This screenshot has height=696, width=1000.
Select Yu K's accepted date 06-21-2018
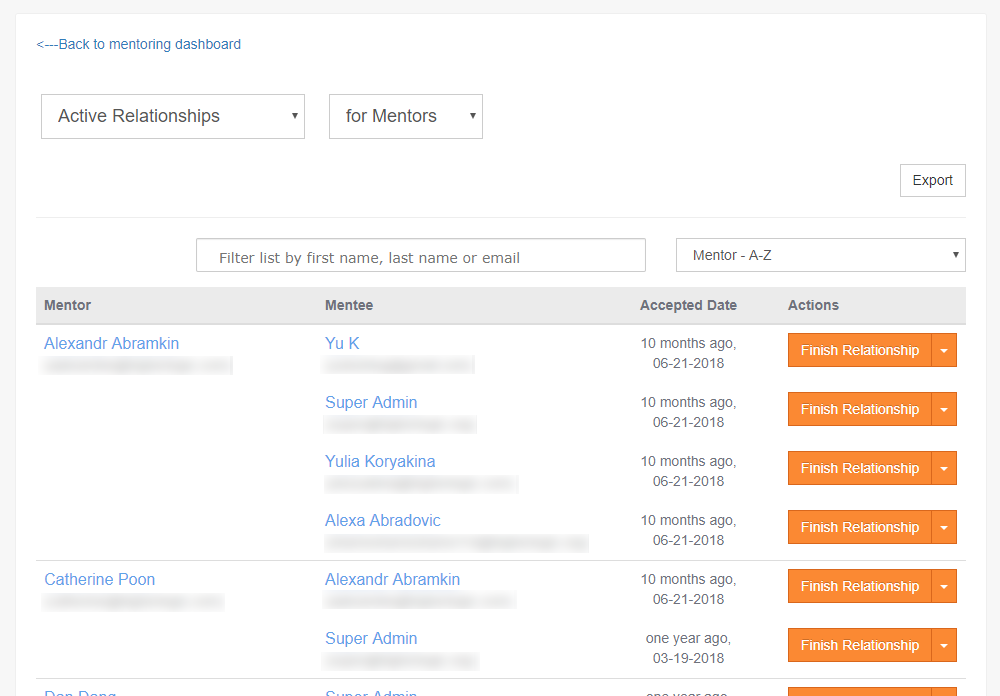[688, 363]
